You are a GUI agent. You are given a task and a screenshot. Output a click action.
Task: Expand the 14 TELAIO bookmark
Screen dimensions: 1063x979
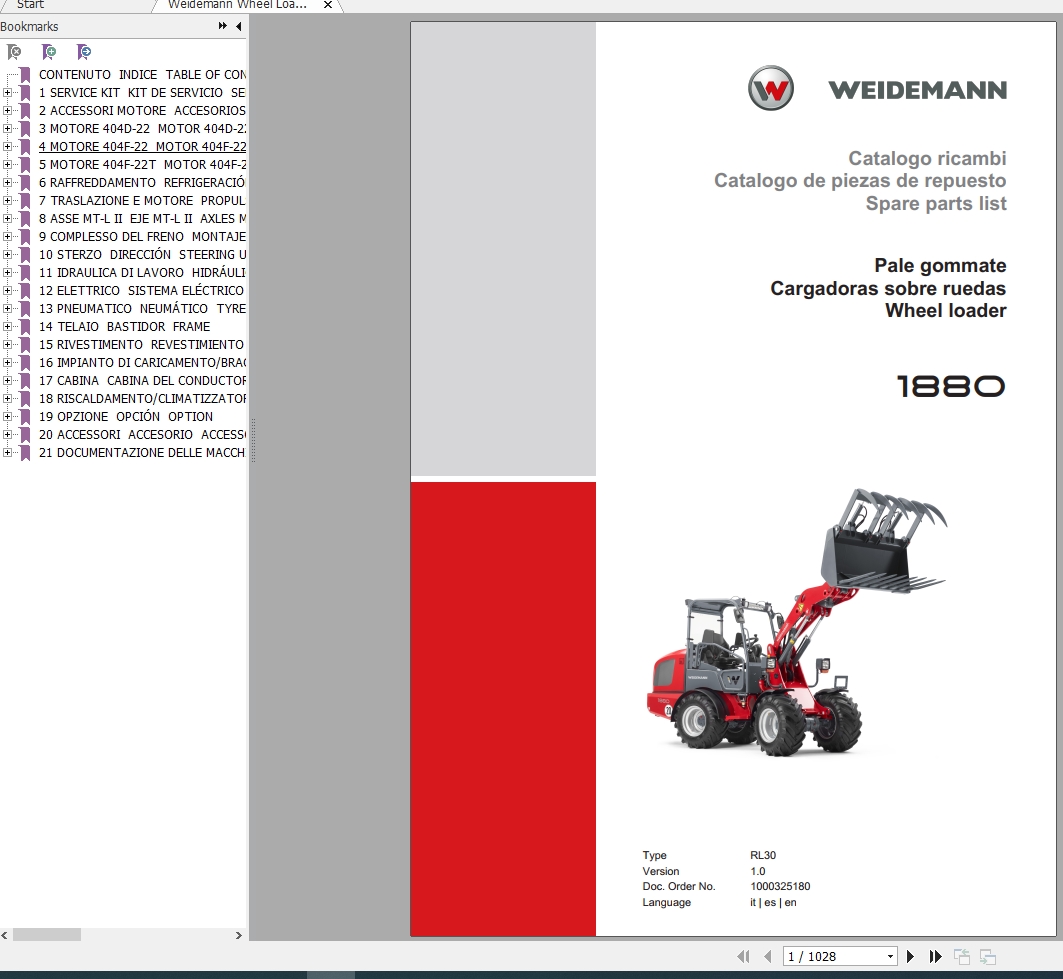(x=7, y=327)
